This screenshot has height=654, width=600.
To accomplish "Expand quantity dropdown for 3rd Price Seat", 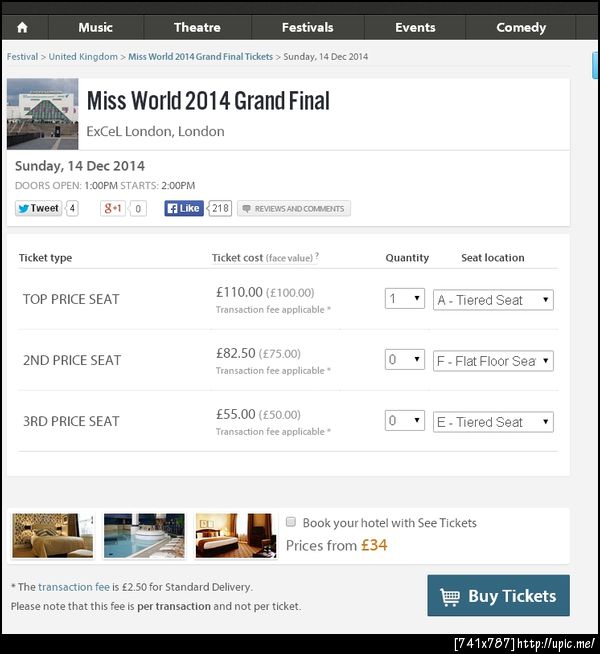I will coord(405,421).
